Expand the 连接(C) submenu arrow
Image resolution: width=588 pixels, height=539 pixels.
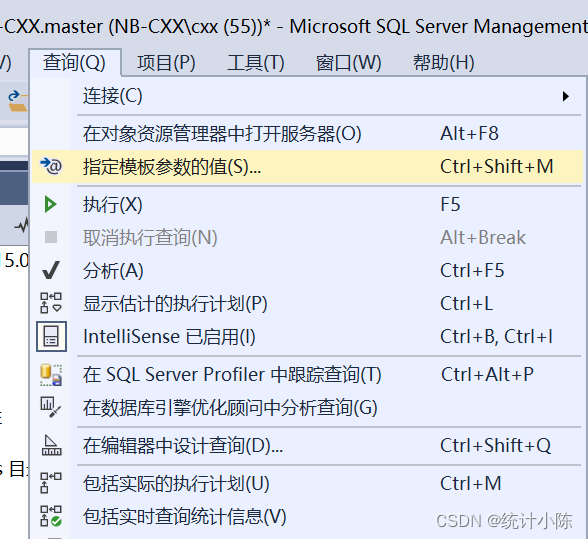tap(566, 96)
